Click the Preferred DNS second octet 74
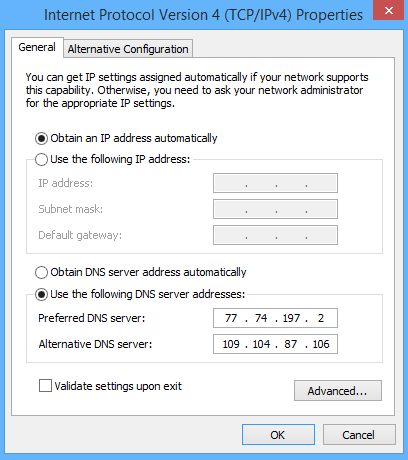Viewport: 408px width, 460px height. pos(261,318)
